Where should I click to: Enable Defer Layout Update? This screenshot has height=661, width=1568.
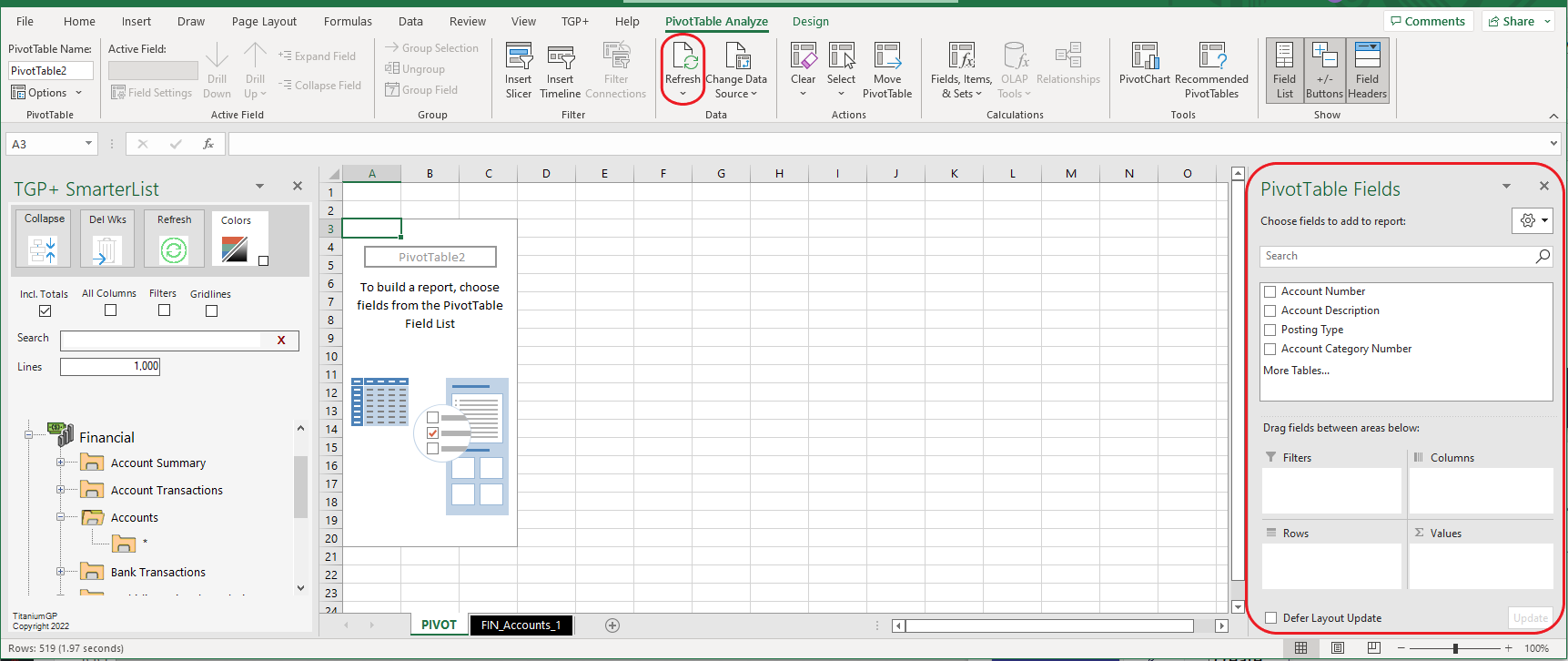tap(1270, 618)
